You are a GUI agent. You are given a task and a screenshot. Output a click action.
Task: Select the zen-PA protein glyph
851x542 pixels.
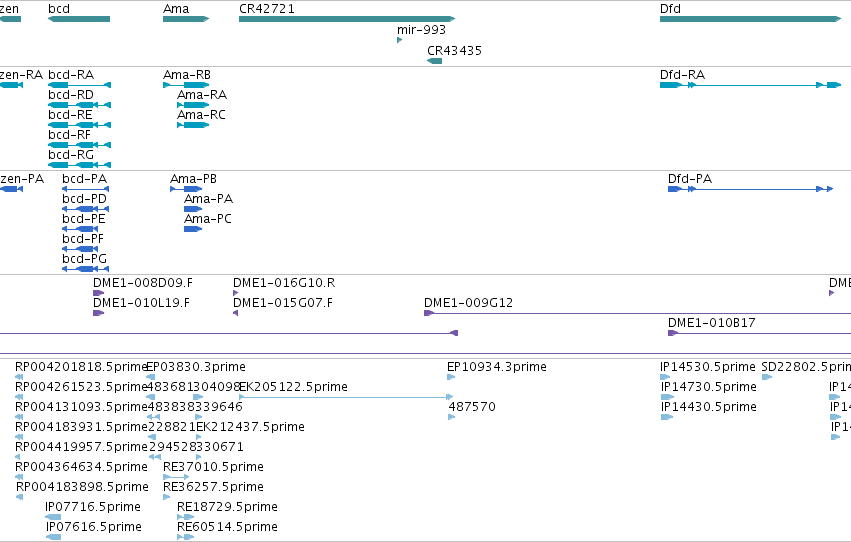click(x=11, y=189)
